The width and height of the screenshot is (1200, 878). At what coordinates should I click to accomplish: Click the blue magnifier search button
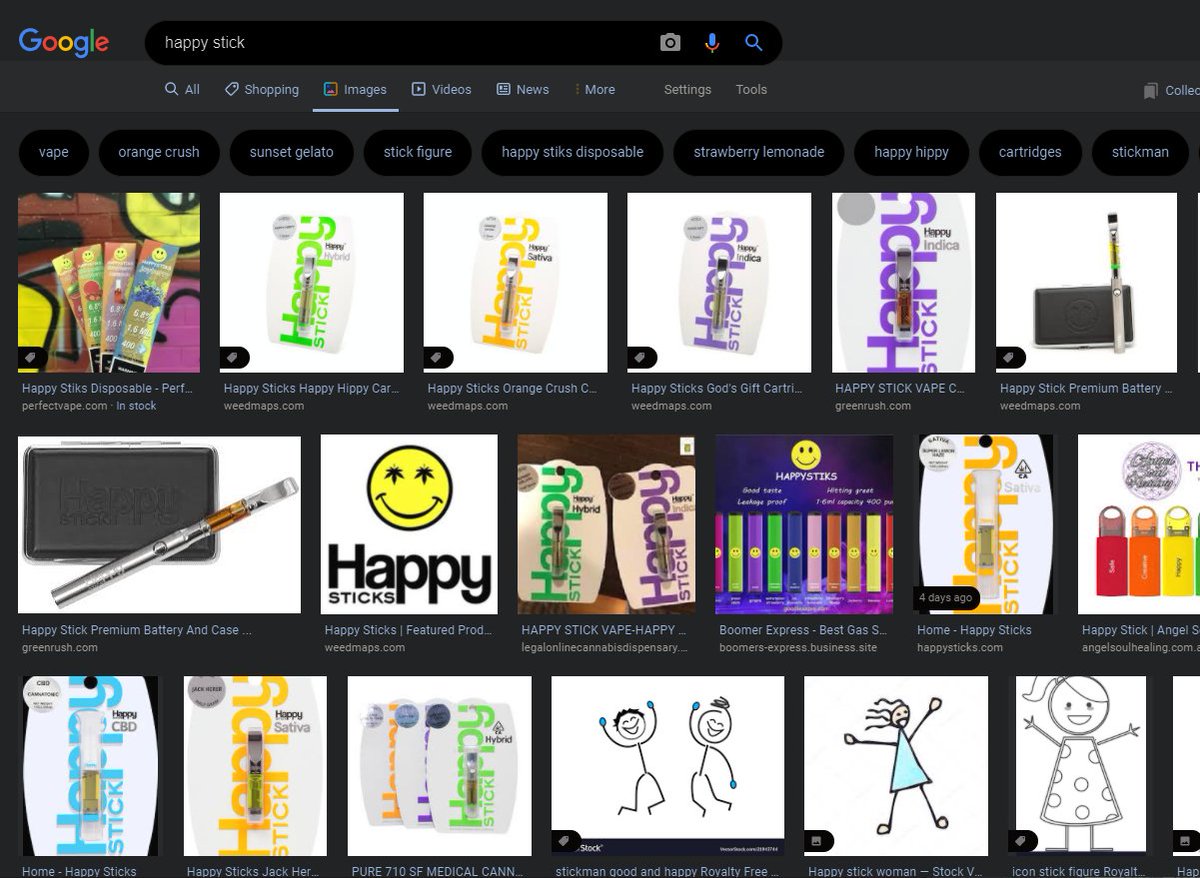click(x=754, y=43)
